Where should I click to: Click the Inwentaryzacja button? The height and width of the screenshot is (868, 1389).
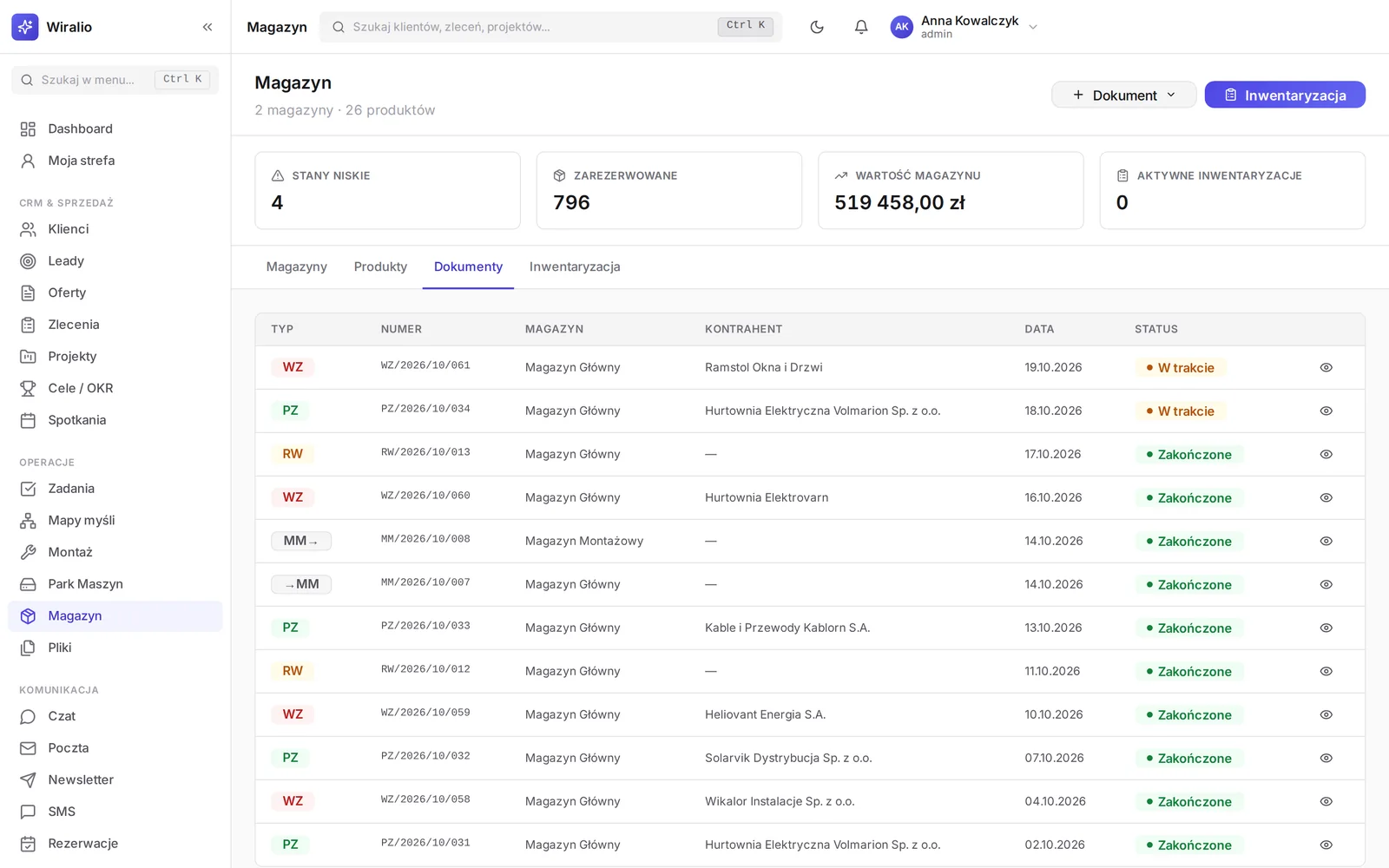coord(1285,95)
